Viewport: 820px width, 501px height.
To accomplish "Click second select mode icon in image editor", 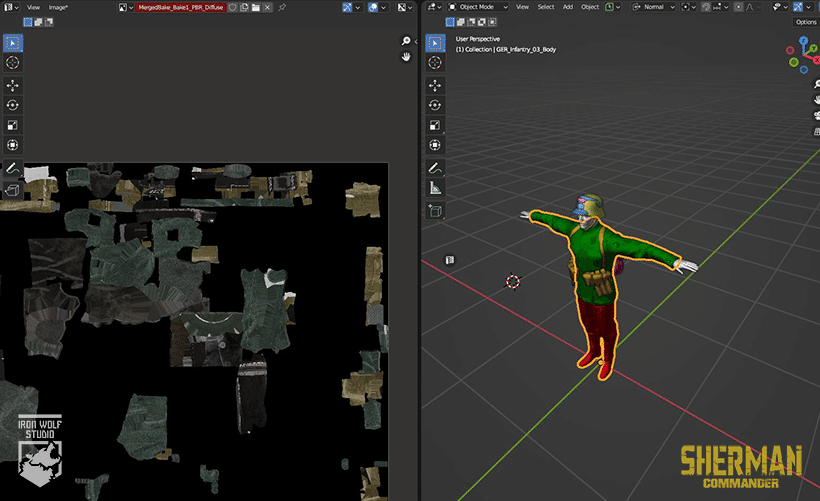I will pos(38,22).
